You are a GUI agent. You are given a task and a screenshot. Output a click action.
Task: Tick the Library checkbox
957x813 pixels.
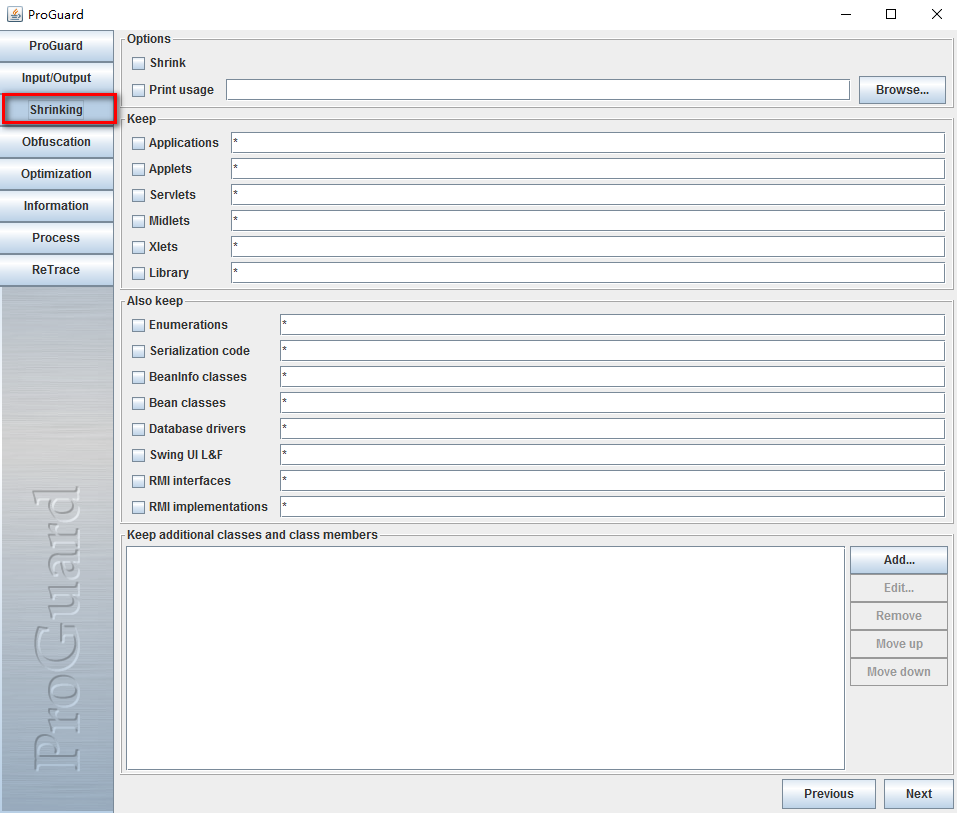(x=139, y=273)
